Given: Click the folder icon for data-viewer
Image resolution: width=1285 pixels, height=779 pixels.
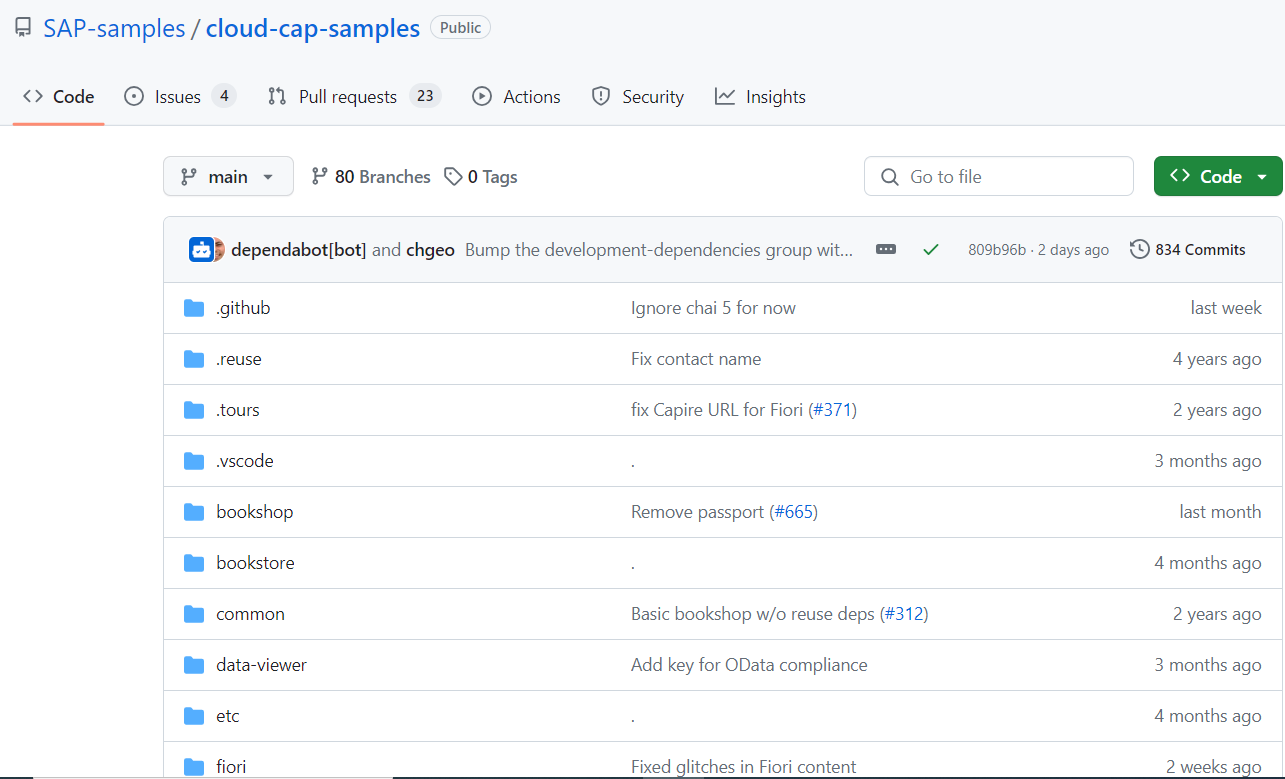Looking at the screenshot, I should pos(194,665).
